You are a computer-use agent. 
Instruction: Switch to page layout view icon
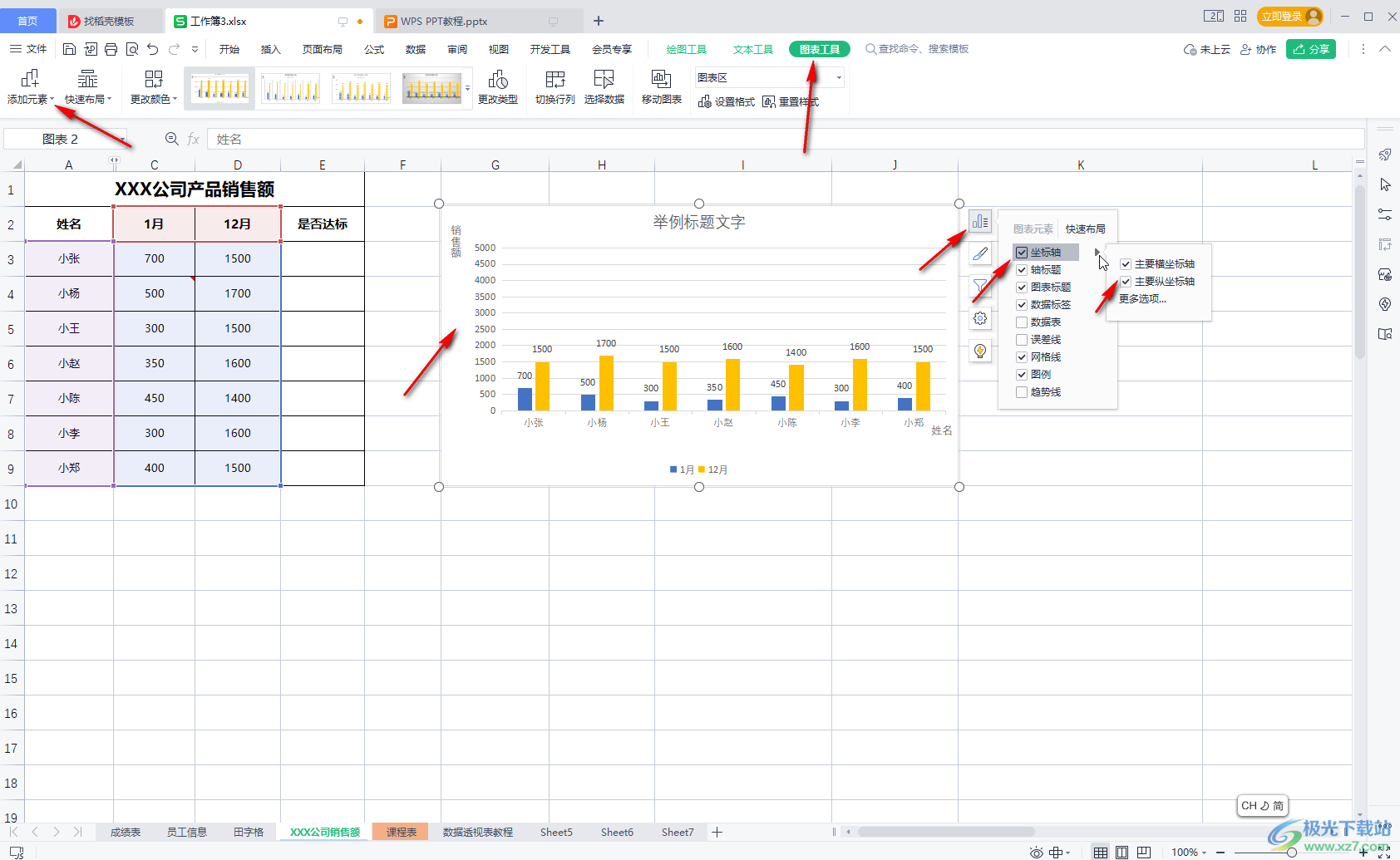1121,852
